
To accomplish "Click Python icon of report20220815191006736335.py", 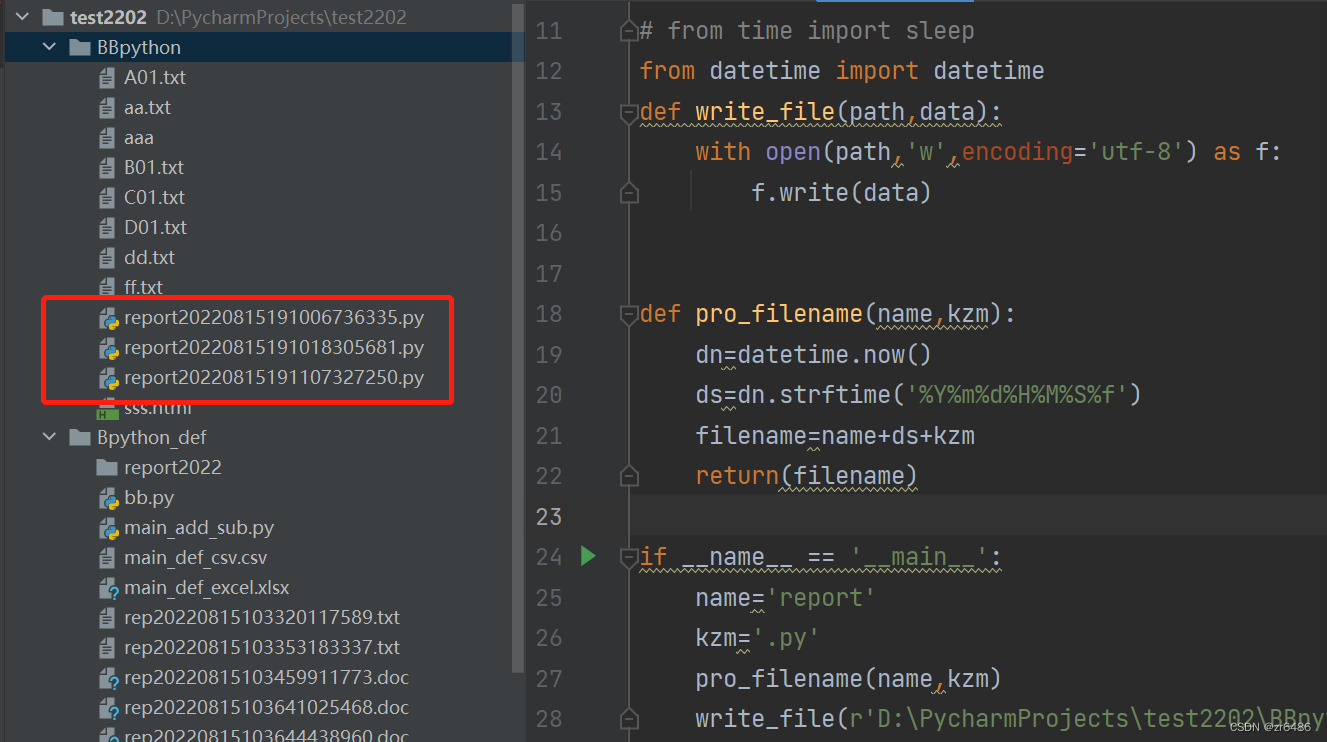I will 108,319.
